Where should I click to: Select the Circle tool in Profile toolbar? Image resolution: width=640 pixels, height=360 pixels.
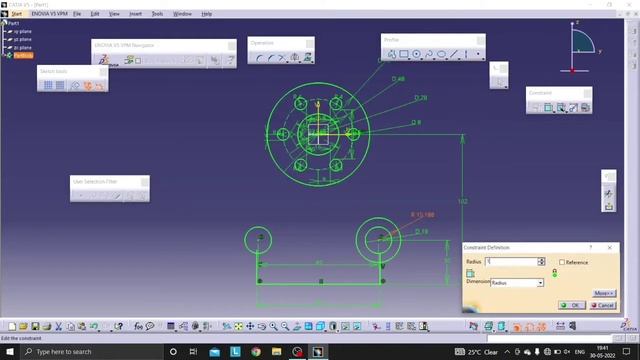[x=416, y=54]
